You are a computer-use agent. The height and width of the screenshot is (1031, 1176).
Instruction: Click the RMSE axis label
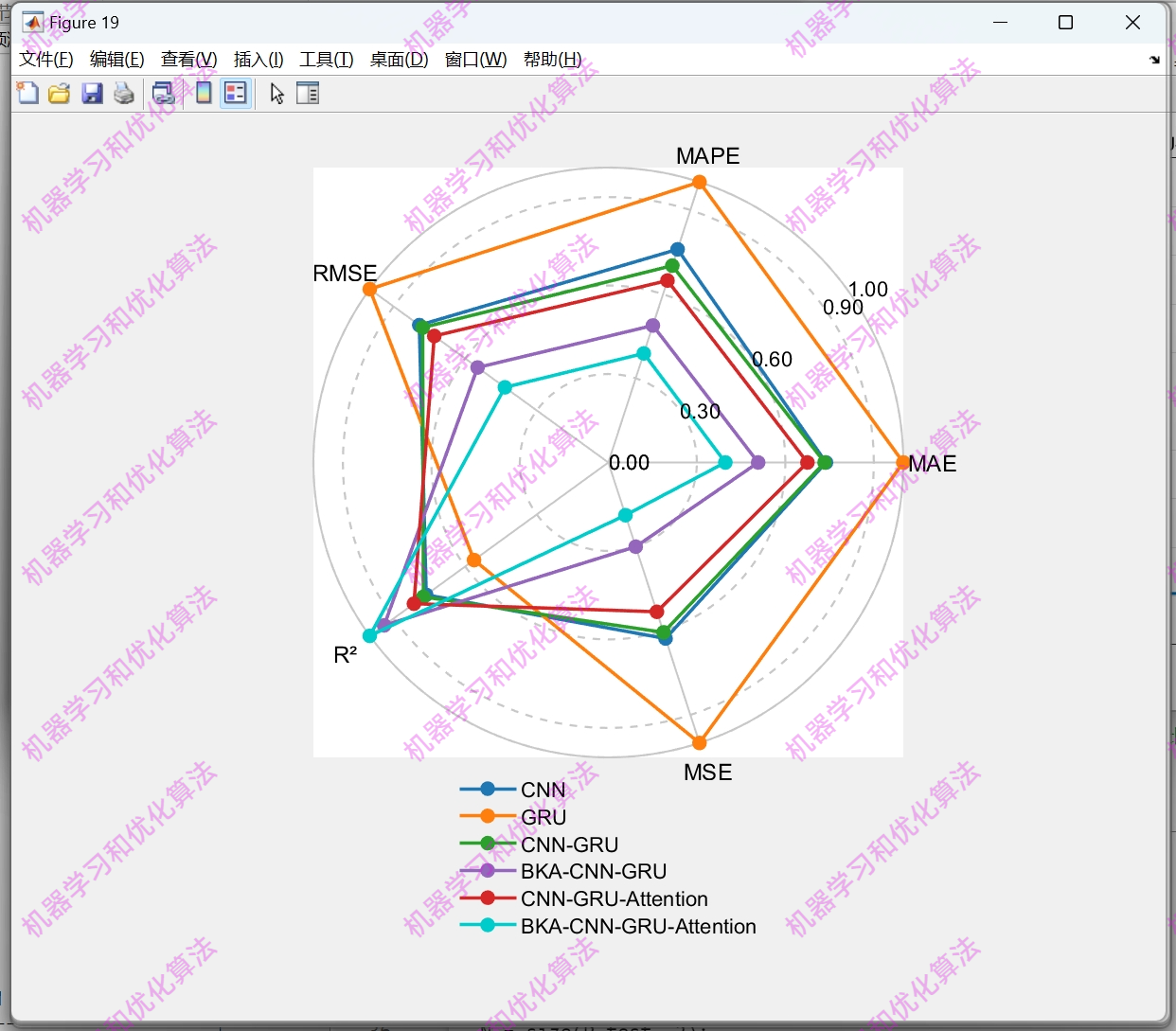coord(345,274)
